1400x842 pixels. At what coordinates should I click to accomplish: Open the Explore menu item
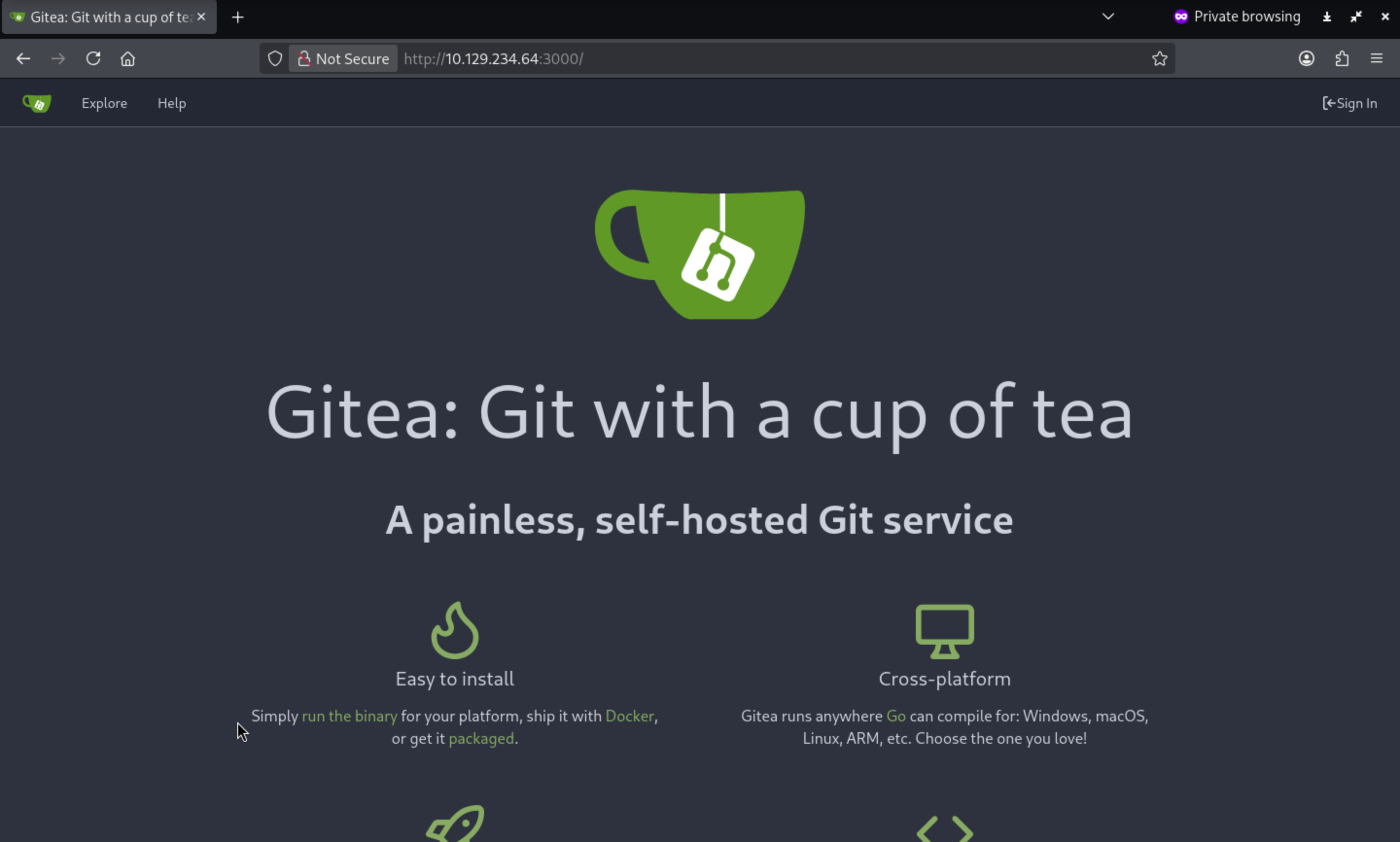(x=105, y=103)
